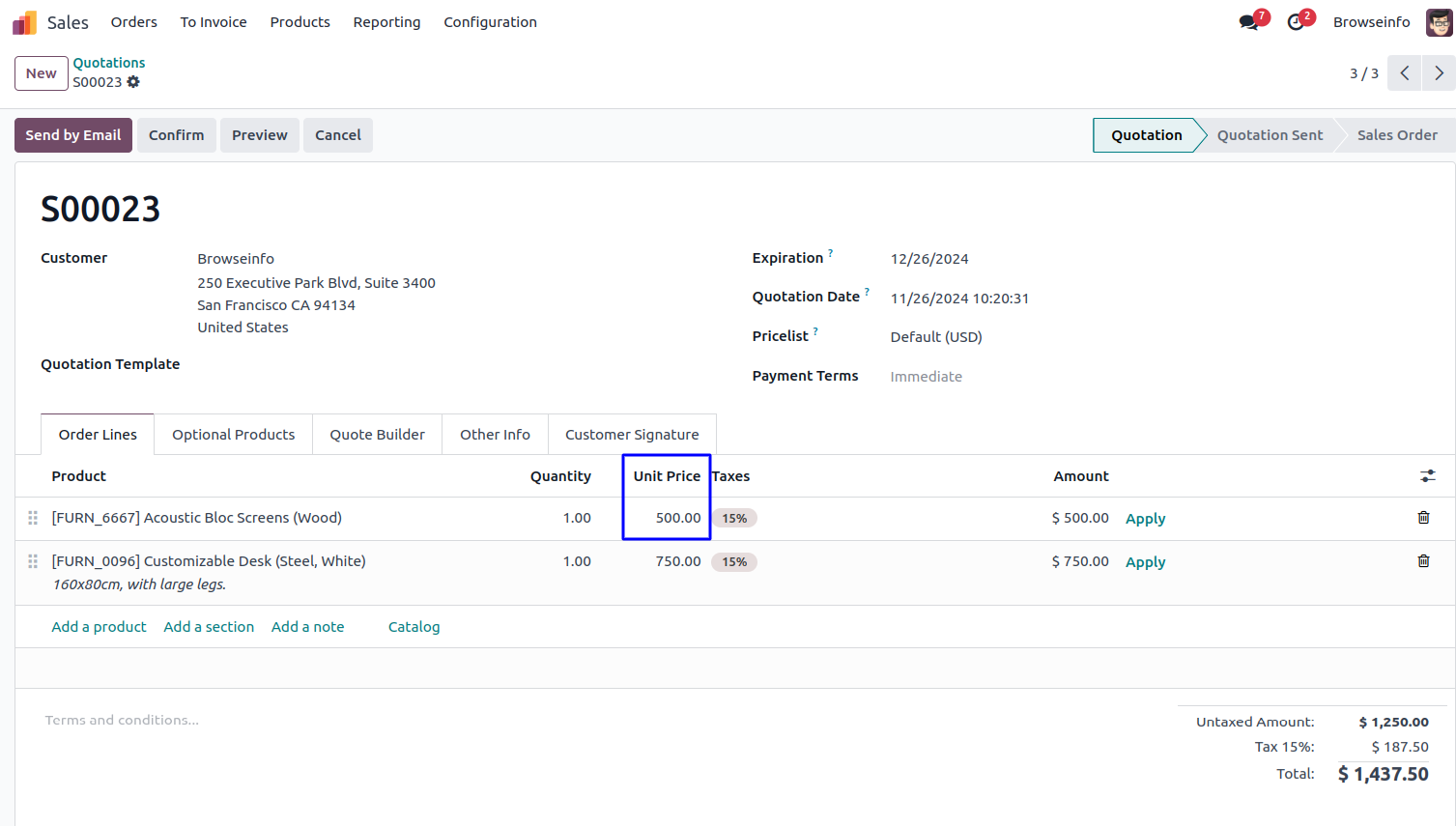1456x826 pixels.
Task: Click the gear icon beside S00023
Action: pyautogui.click(x=133, y=82)
